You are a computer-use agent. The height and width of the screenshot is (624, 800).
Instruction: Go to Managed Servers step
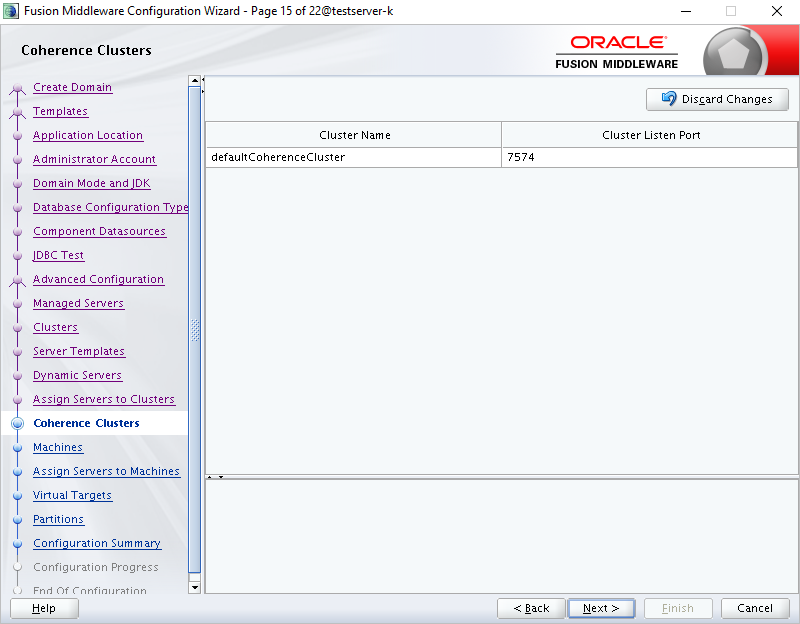click(79, 303)
